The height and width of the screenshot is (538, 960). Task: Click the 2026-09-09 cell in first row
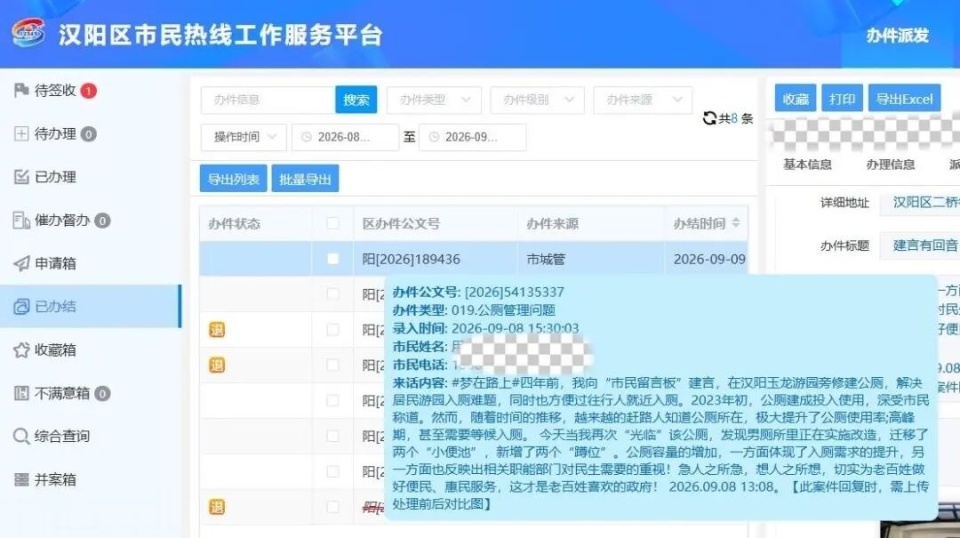[x=709, y=259]
